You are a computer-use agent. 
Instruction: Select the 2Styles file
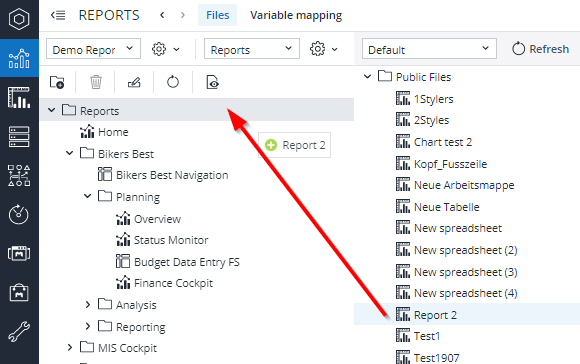point(431,120)
